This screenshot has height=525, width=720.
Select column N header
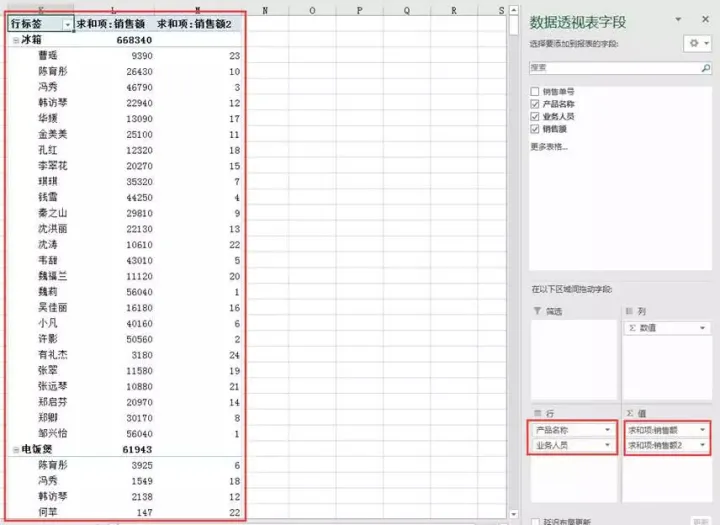point(265,10)
